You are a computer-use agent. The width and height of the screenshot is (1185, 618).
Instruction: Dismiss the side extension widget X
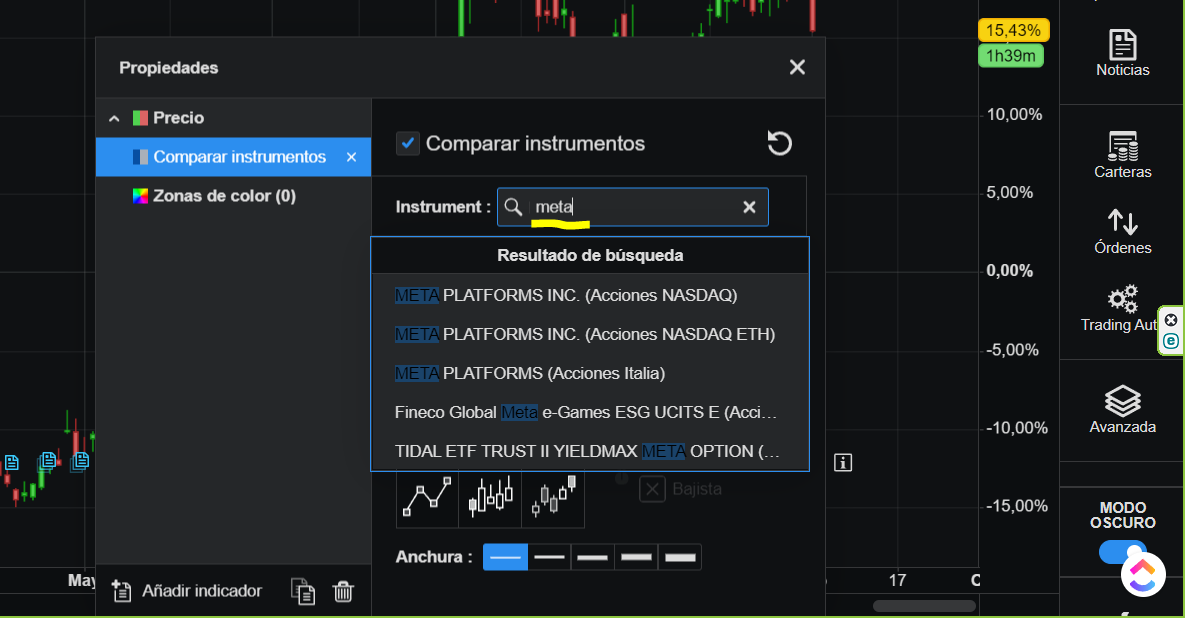click(1171, 320)
